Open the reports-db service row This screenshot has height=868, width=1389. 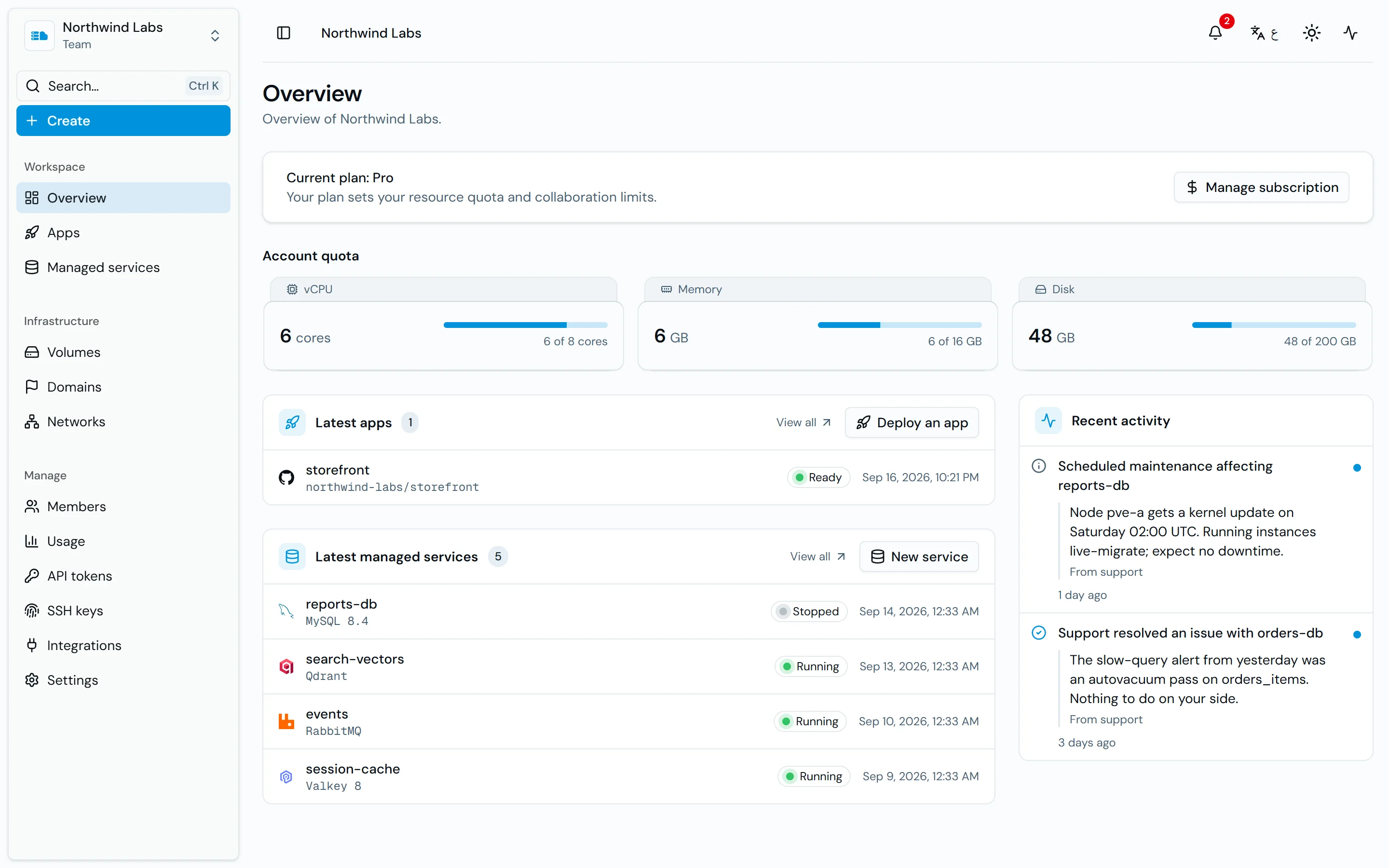click(628, 611)
